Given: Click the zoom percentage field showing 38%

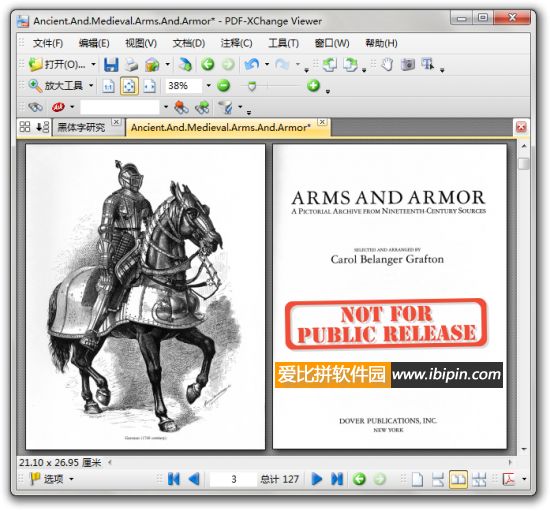Looking at the screenshot, I should (x=183, y=86).
